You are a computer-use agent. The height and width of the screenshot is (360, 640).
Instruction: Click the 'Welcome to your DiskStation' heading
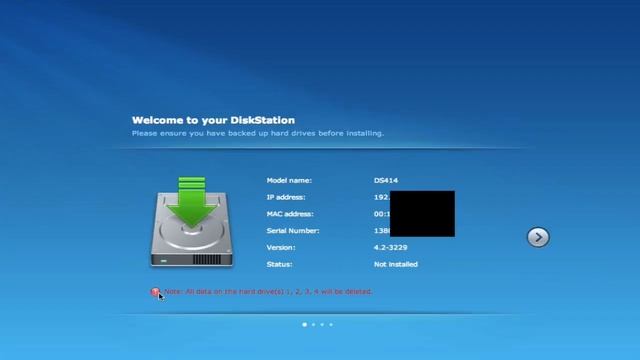pyautogui.click(x=213, y=120)
